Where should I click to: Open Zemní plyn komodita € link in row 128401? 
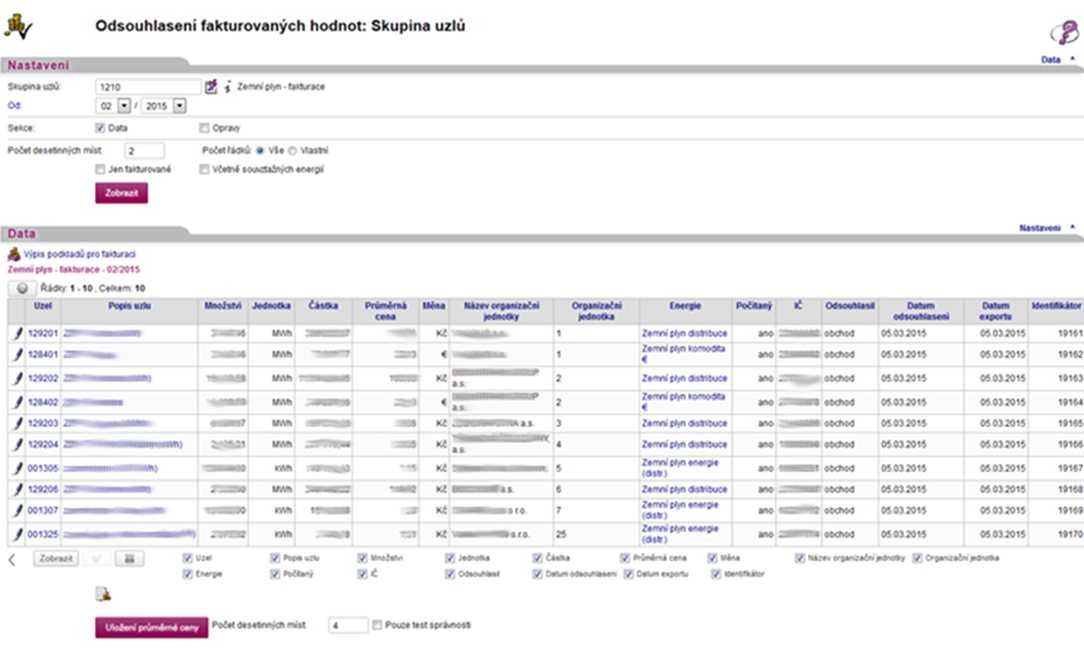[684, 354]
